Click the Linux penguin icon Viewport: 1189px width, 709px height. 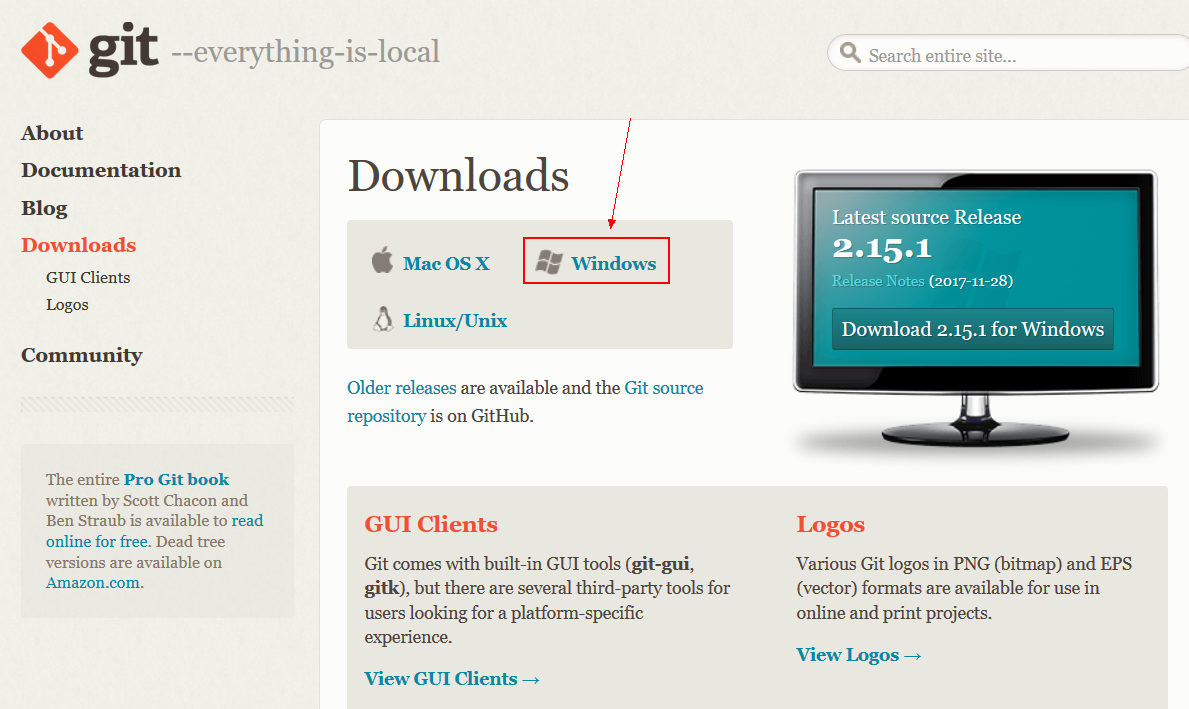(383, 319)
